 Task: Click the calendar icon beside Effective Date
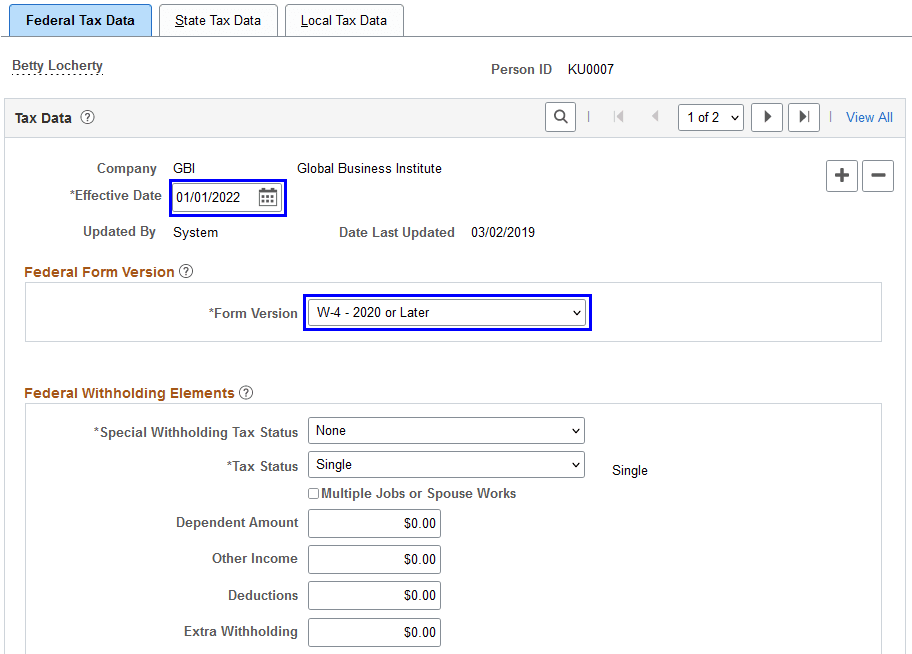point(268,196)
